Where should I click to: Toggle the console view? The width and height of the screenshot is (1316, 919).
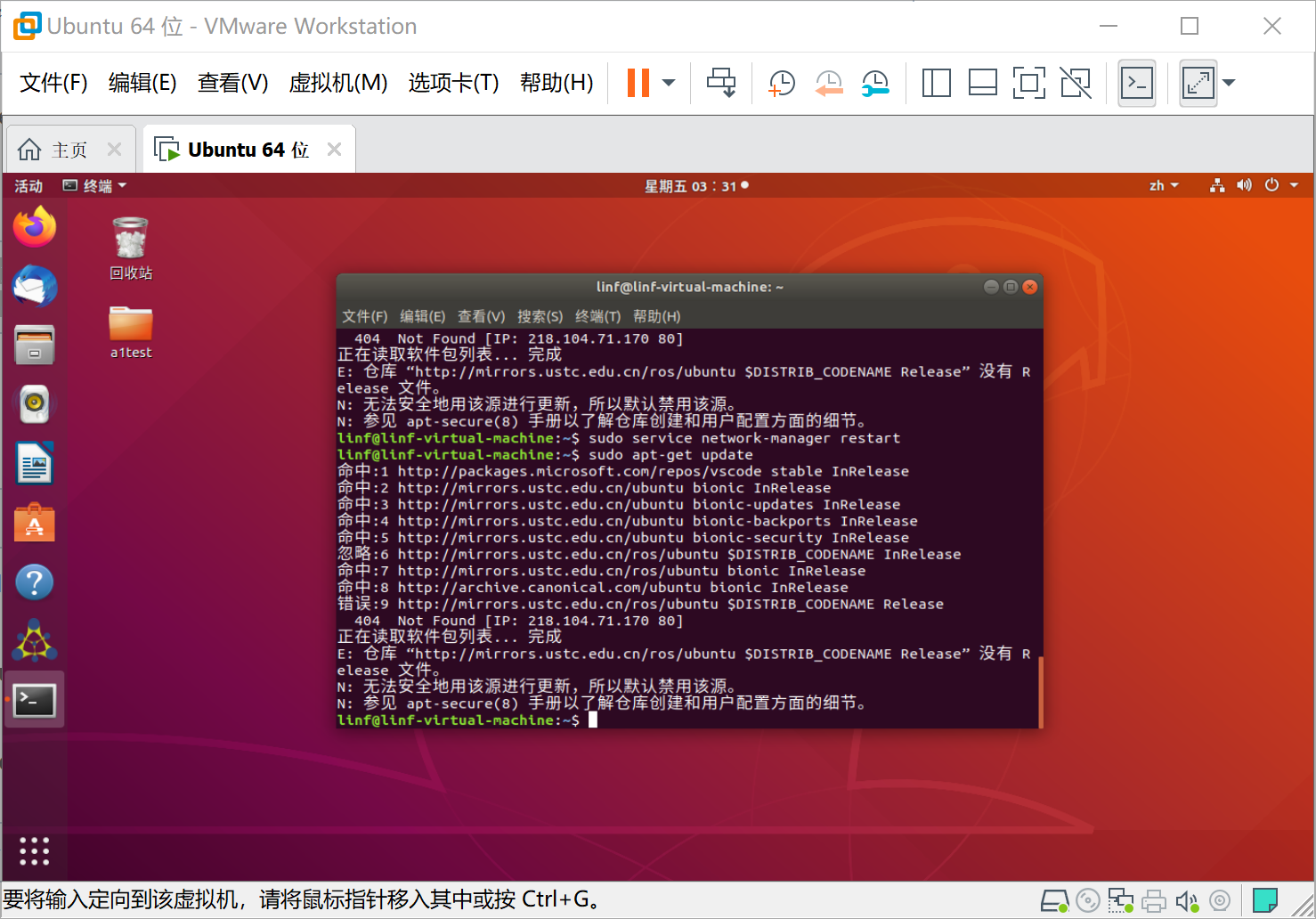(x=1137, y=83)
